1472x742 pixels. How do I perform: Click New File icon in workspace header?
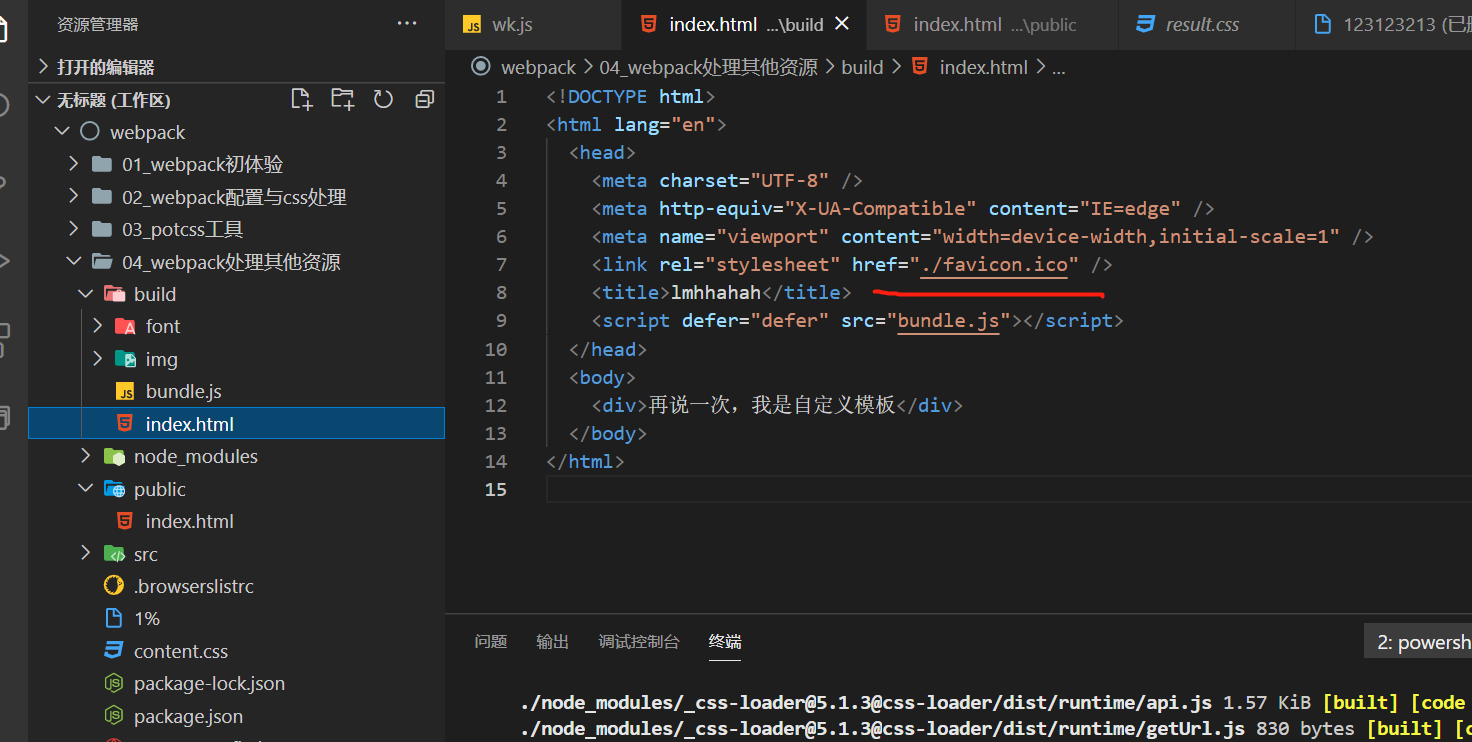click(x=301, y=99)
